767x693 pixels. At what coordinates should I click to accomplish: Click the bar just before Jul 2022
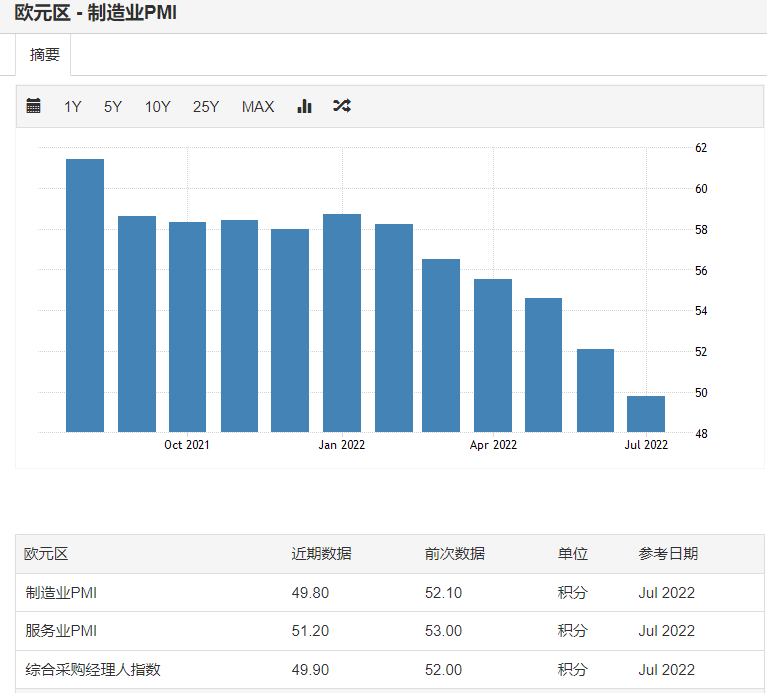[595, 390]
